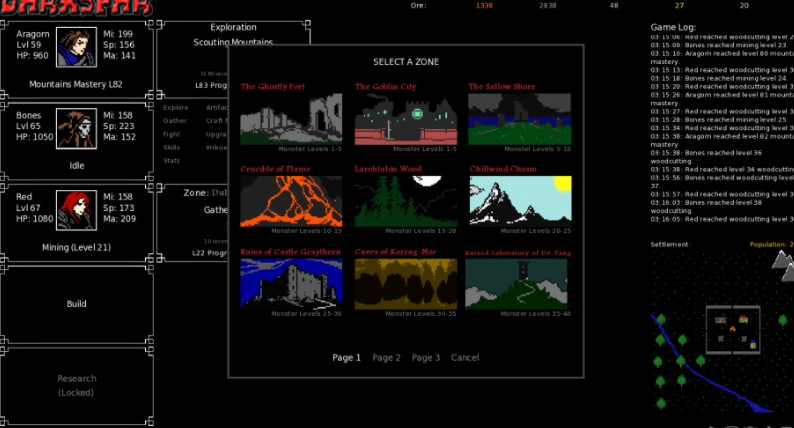
Task: Pick the Crucible of Flame zone image
Action: click(x=291, y=201)
